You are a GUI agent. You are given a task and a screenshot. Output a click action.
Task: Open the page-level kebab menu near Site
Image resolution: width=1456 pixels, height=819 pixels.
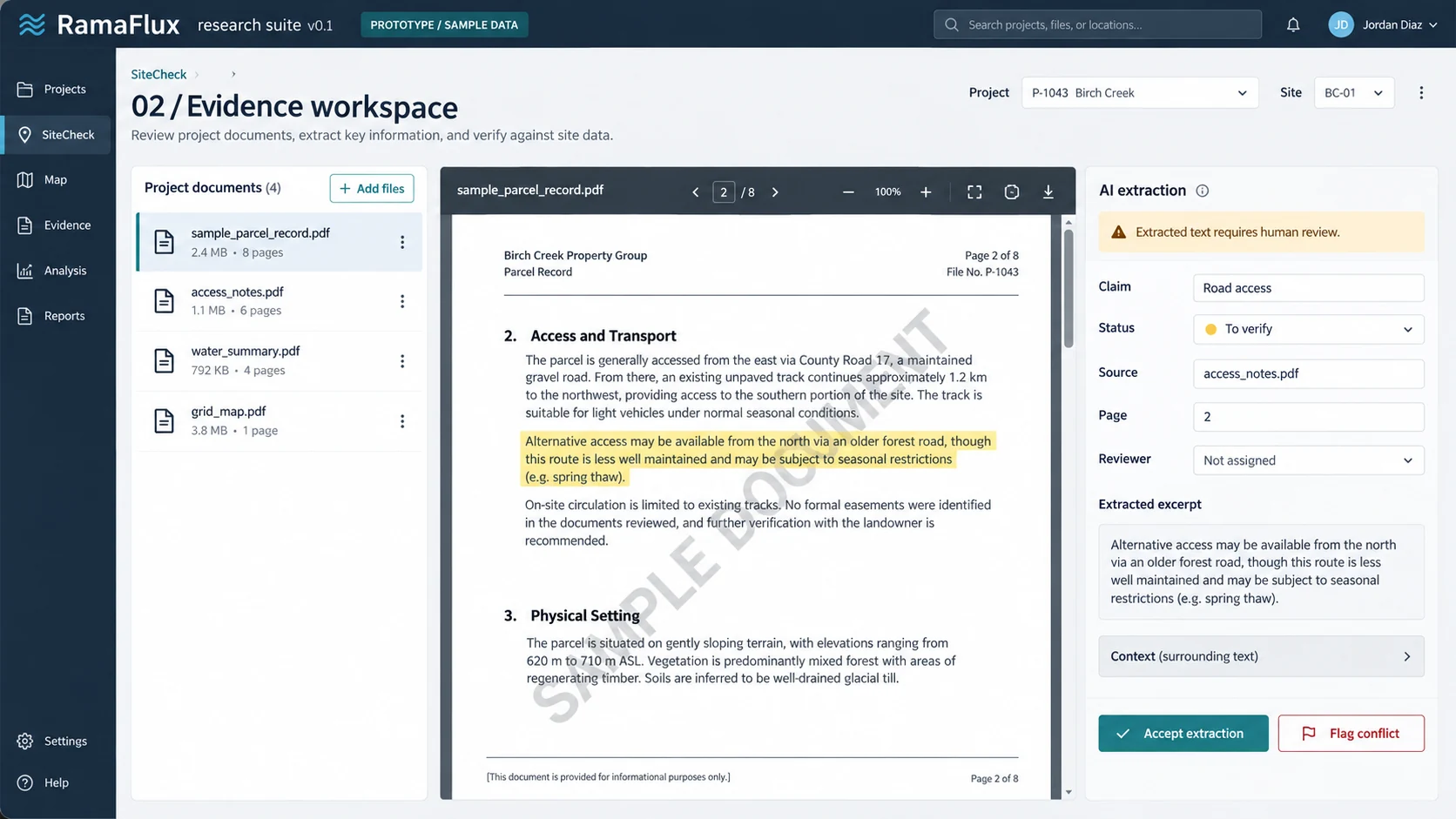1421,93
